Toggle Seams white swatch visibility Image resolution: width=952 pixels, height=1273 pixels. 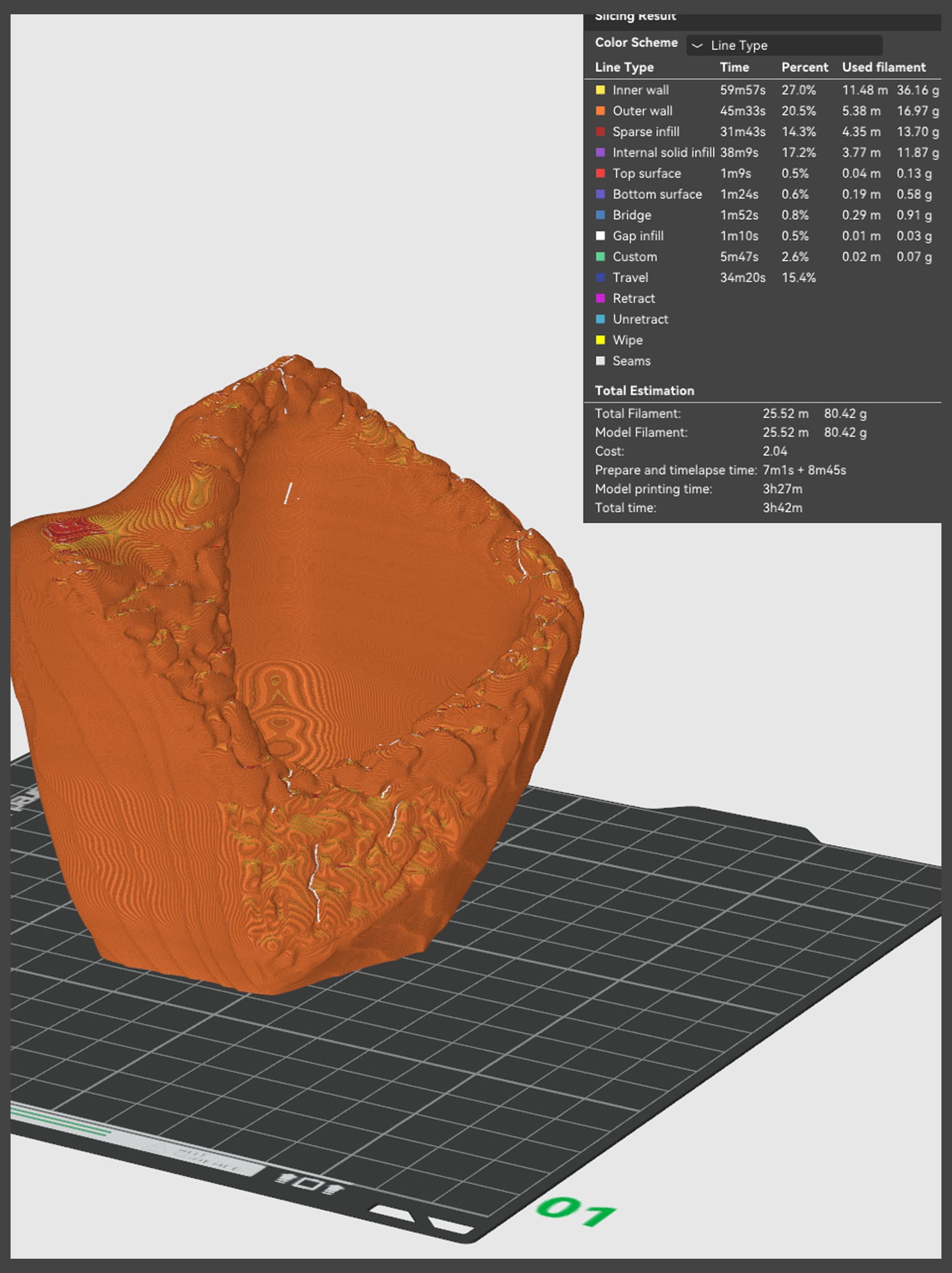(x=600, y=361)
